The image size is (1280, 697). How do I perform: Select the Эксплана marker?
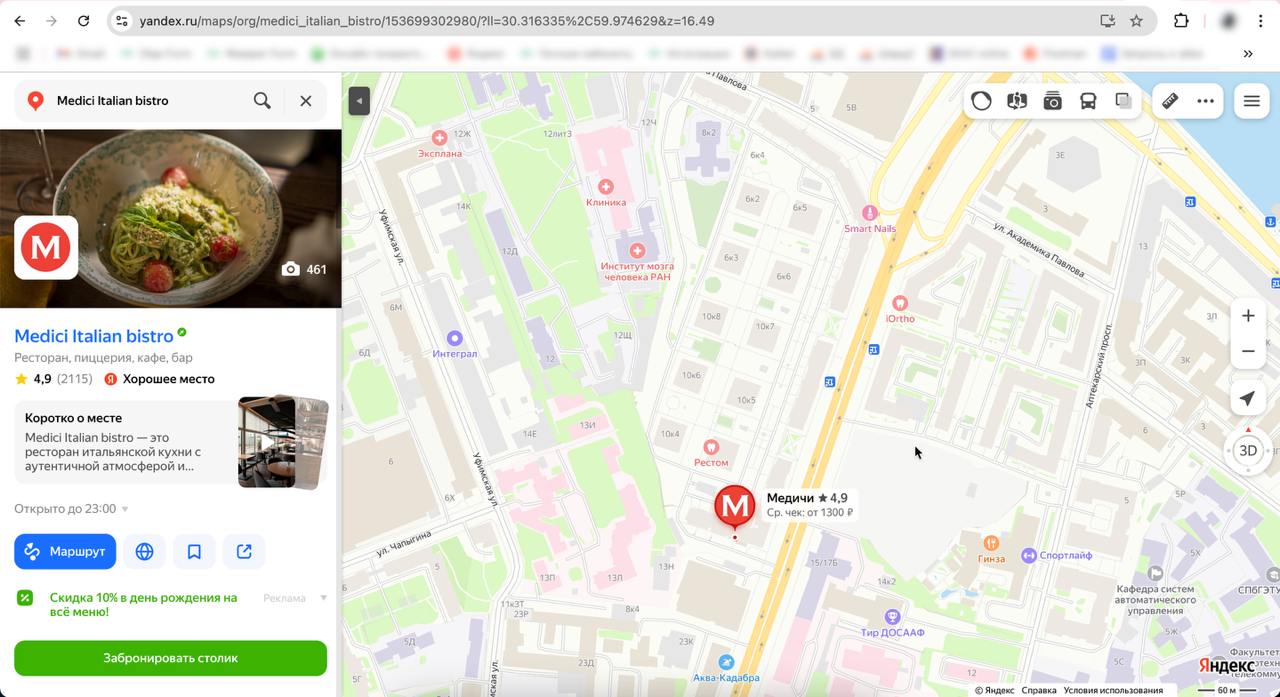coord(439,137)
